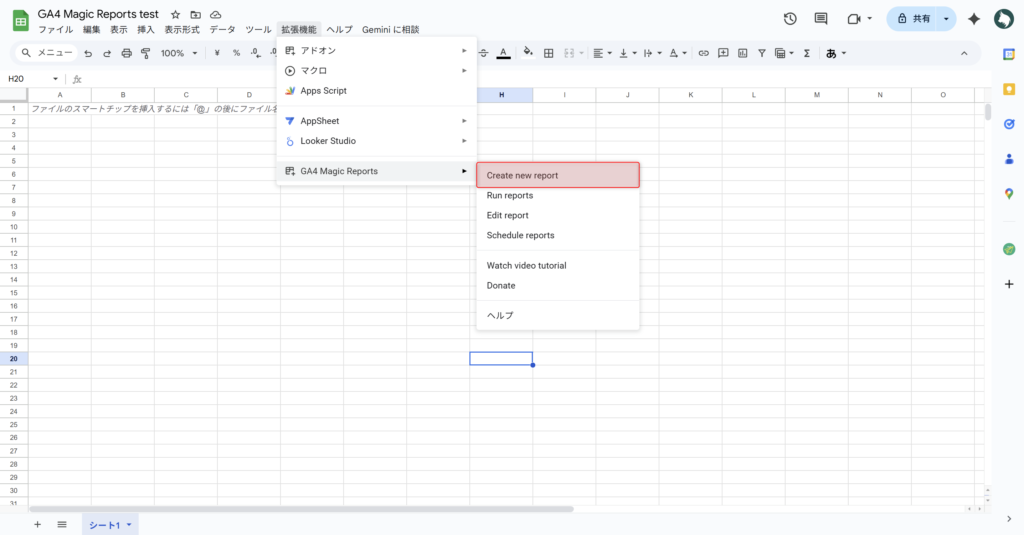Toggle strikethrough text formatting
Image resolution: width=1024 pixels, height=535 pixels.
pyautogui.click(x=483, y=54)
